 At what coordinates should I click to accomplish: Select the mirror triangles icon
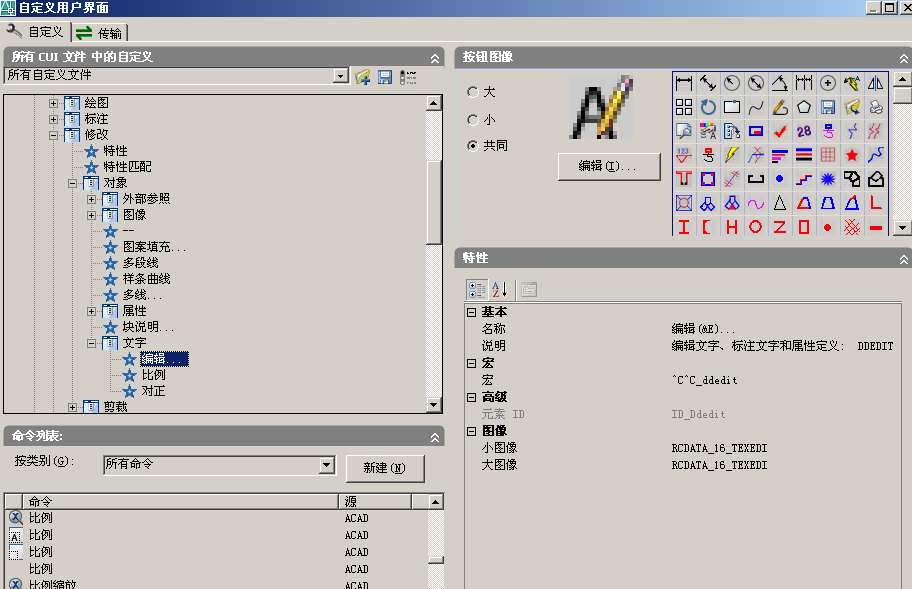875,83
